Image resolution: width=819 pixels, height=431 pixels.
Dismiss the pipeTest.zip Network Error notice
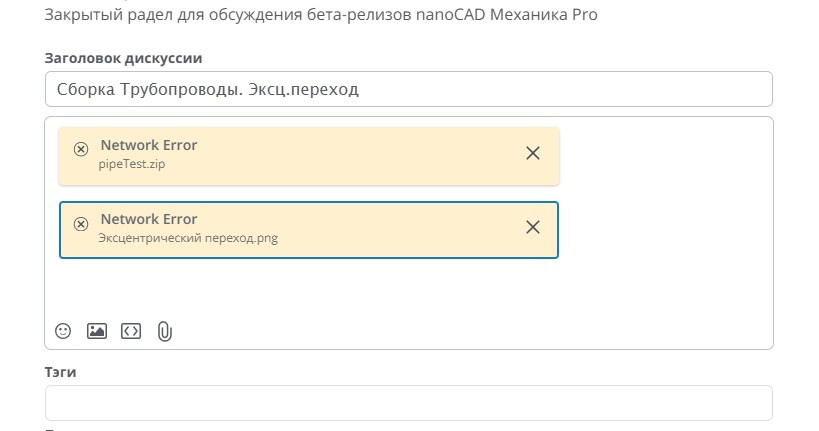point(533,153)
